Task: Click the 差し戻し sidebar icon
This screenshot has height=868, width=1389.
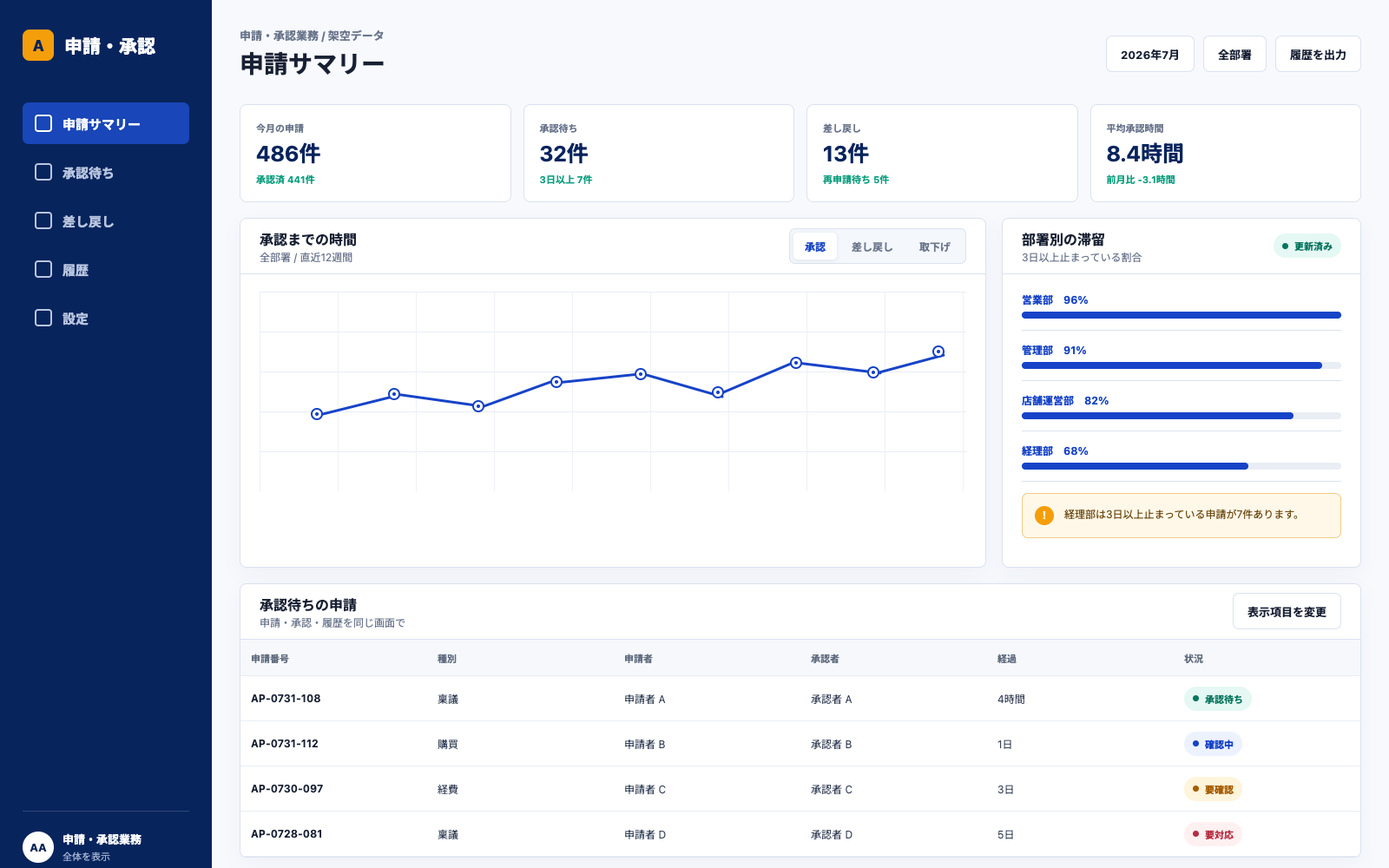Action: pyautogui.click(x=43, y=220)
